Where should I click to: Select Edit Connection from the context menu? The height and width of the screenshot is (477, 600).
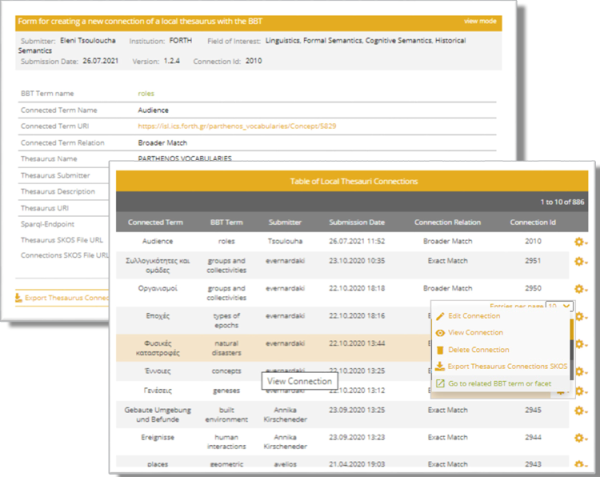point(475,316)
